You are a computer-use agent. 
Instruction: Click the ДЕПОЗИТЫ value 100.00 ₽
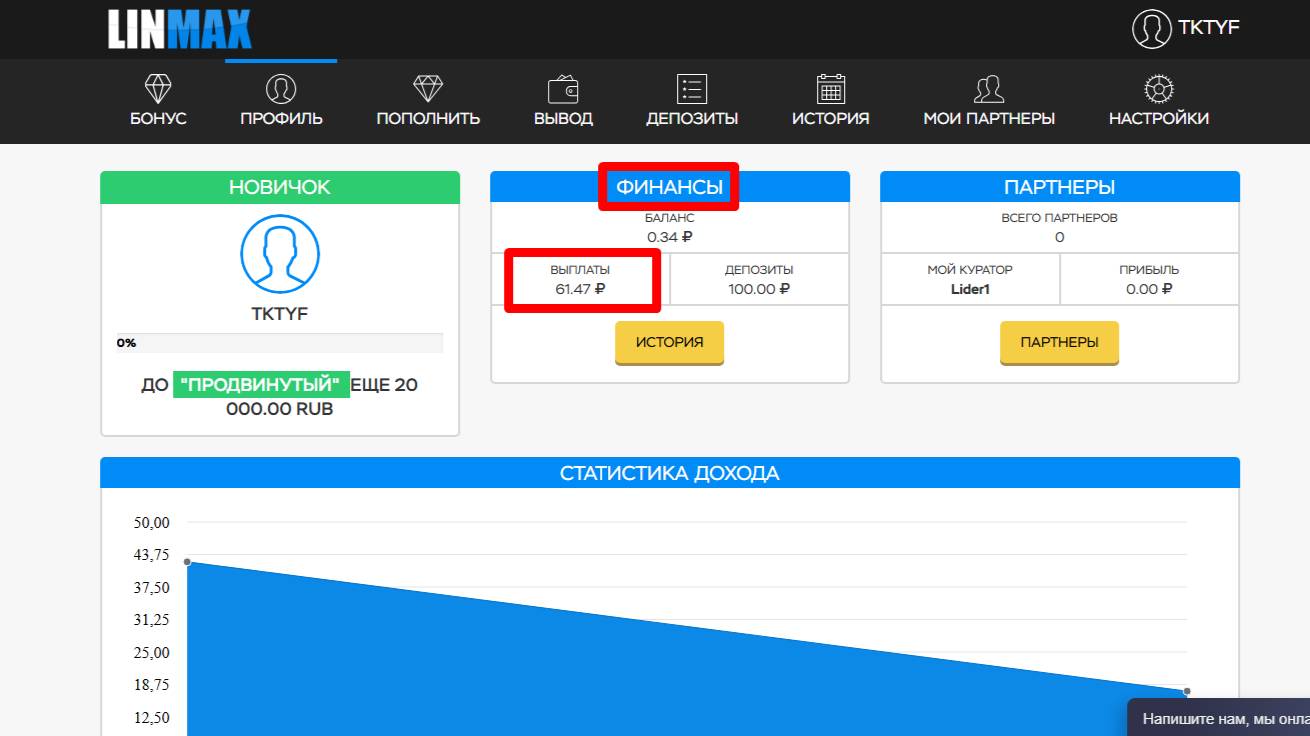coord(759,290)
